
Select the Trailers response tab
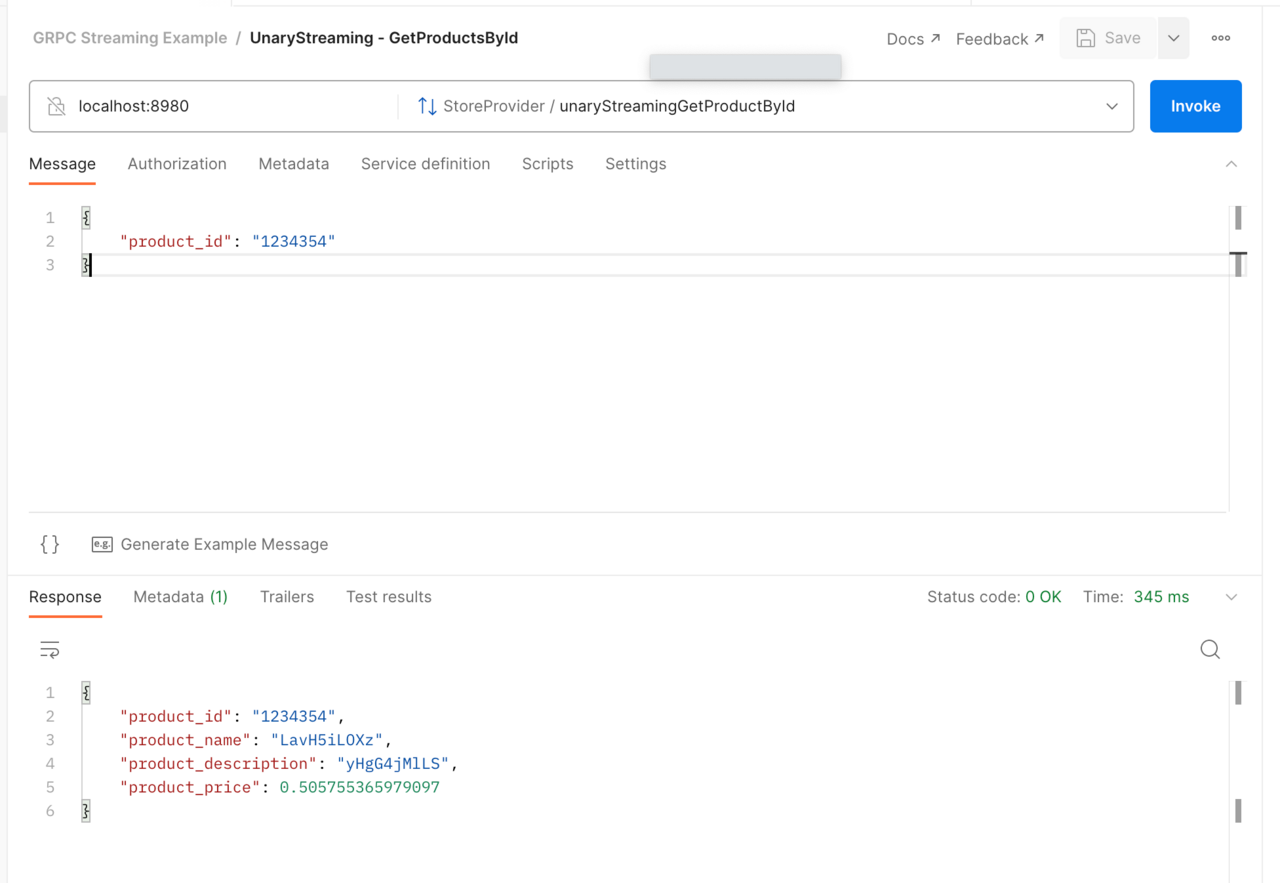(x=287, y=597)
